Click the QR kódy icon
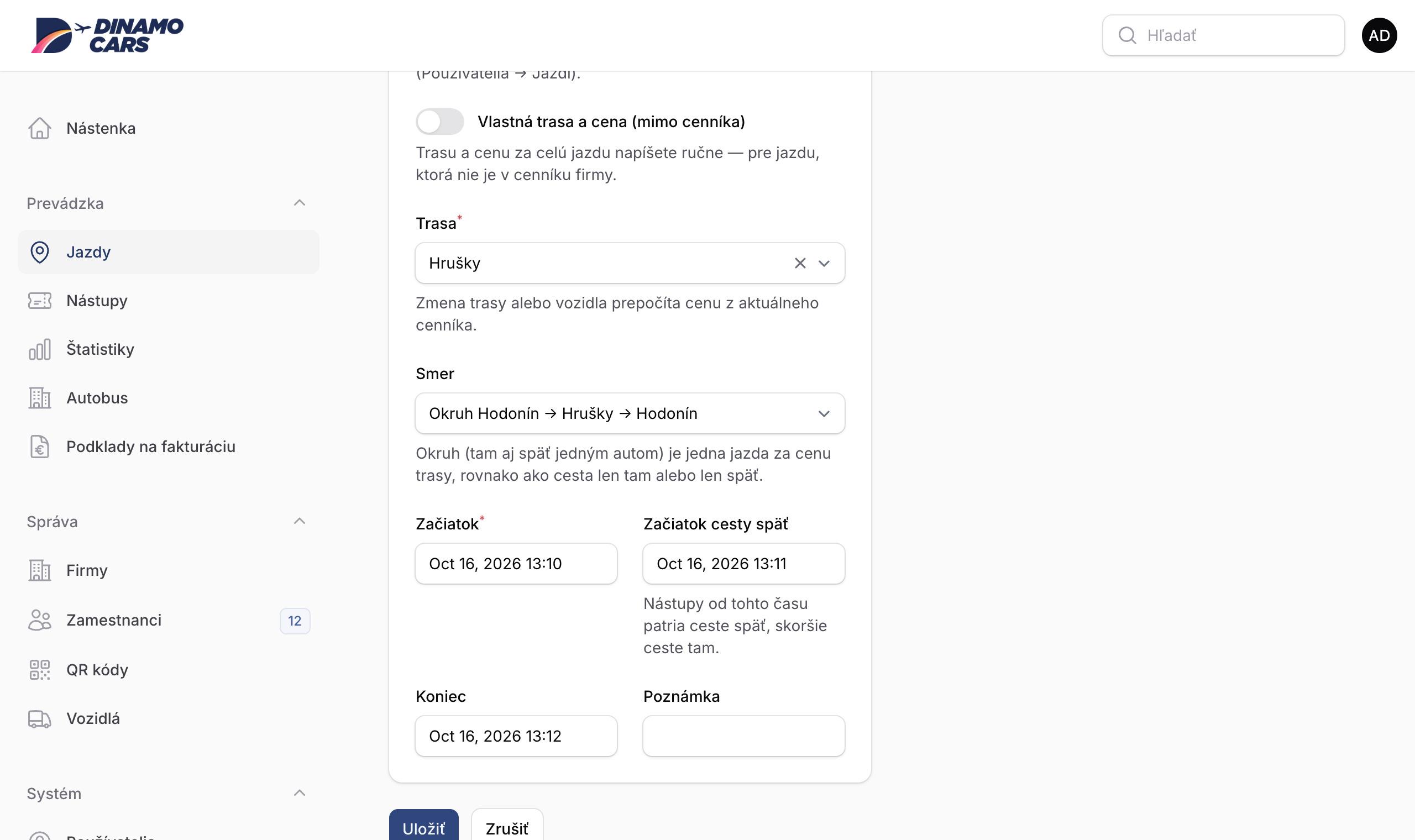Viewport: 1415px width, 840px height. pyautogui.click(x=40, y=670)
